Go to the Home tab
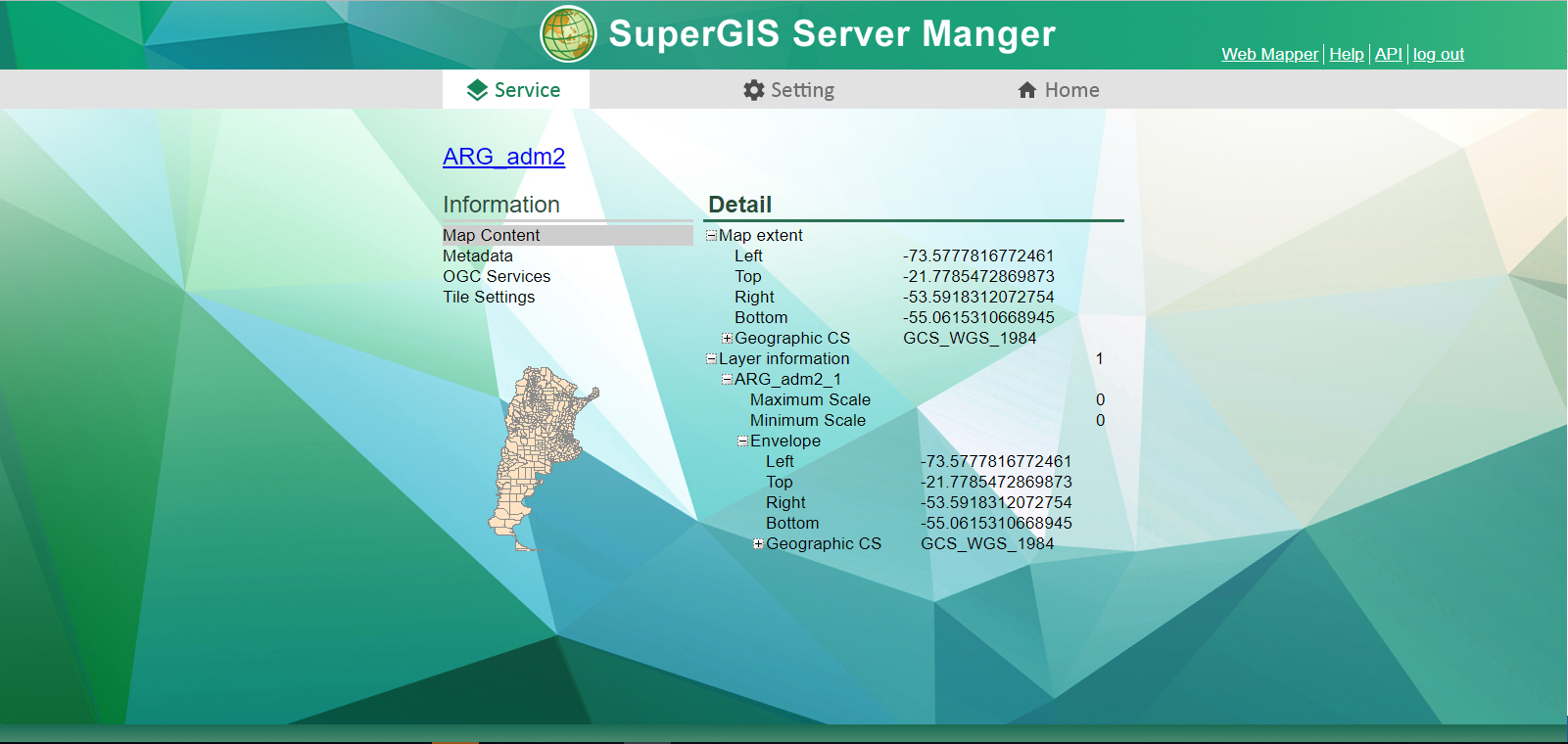The height and width of the screenshot is (744, 1568). (x=1059, y=89)
